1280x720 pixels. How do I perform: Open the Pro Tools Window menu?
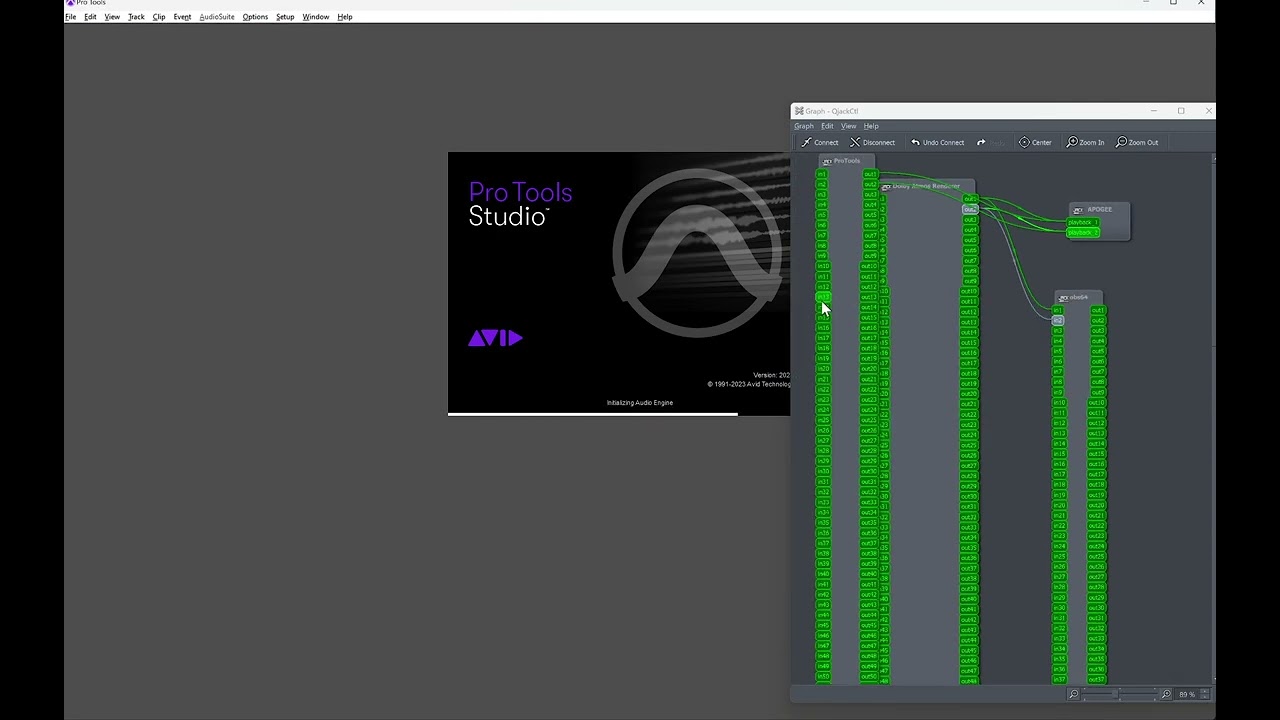pyautogui.click(x=316, y=17)
